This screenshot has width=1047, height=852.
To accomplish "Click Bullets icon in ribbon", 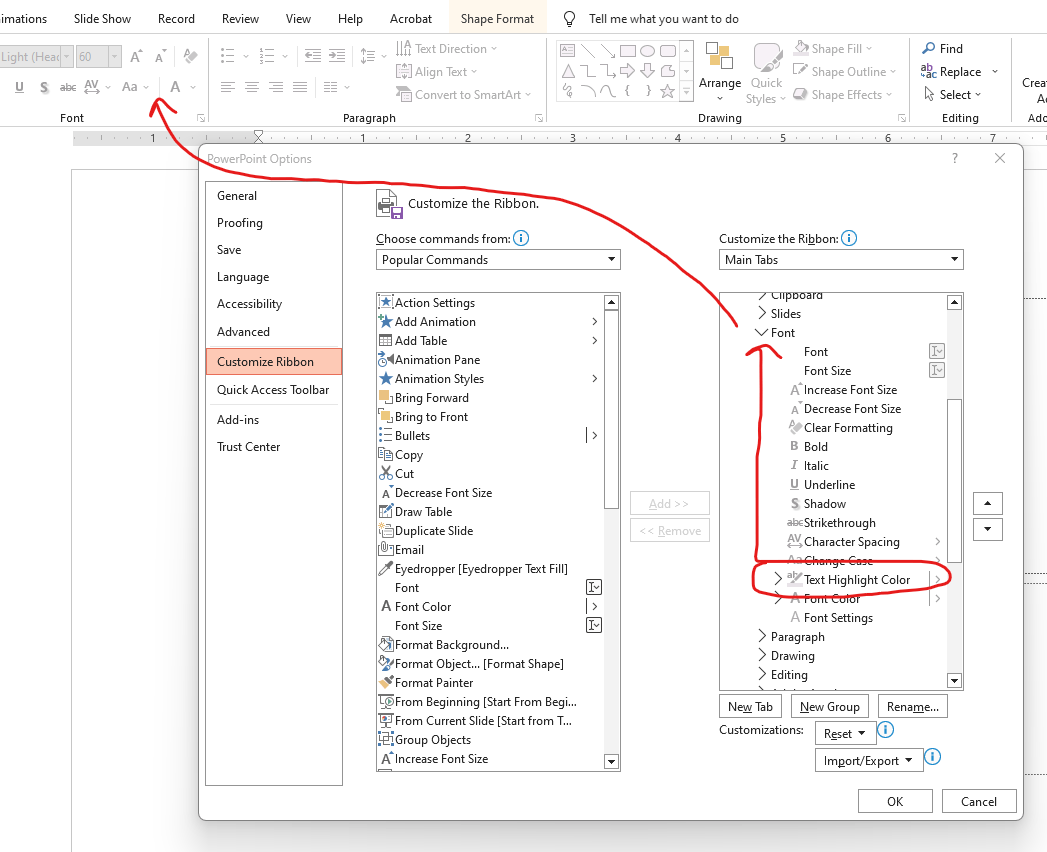I will click(x=228, y=56).
